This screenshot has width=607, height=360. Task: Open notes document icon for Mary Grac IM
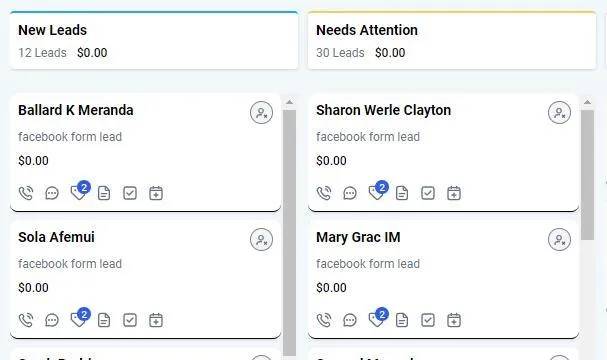pyautogui.click(x=402, y=320)
